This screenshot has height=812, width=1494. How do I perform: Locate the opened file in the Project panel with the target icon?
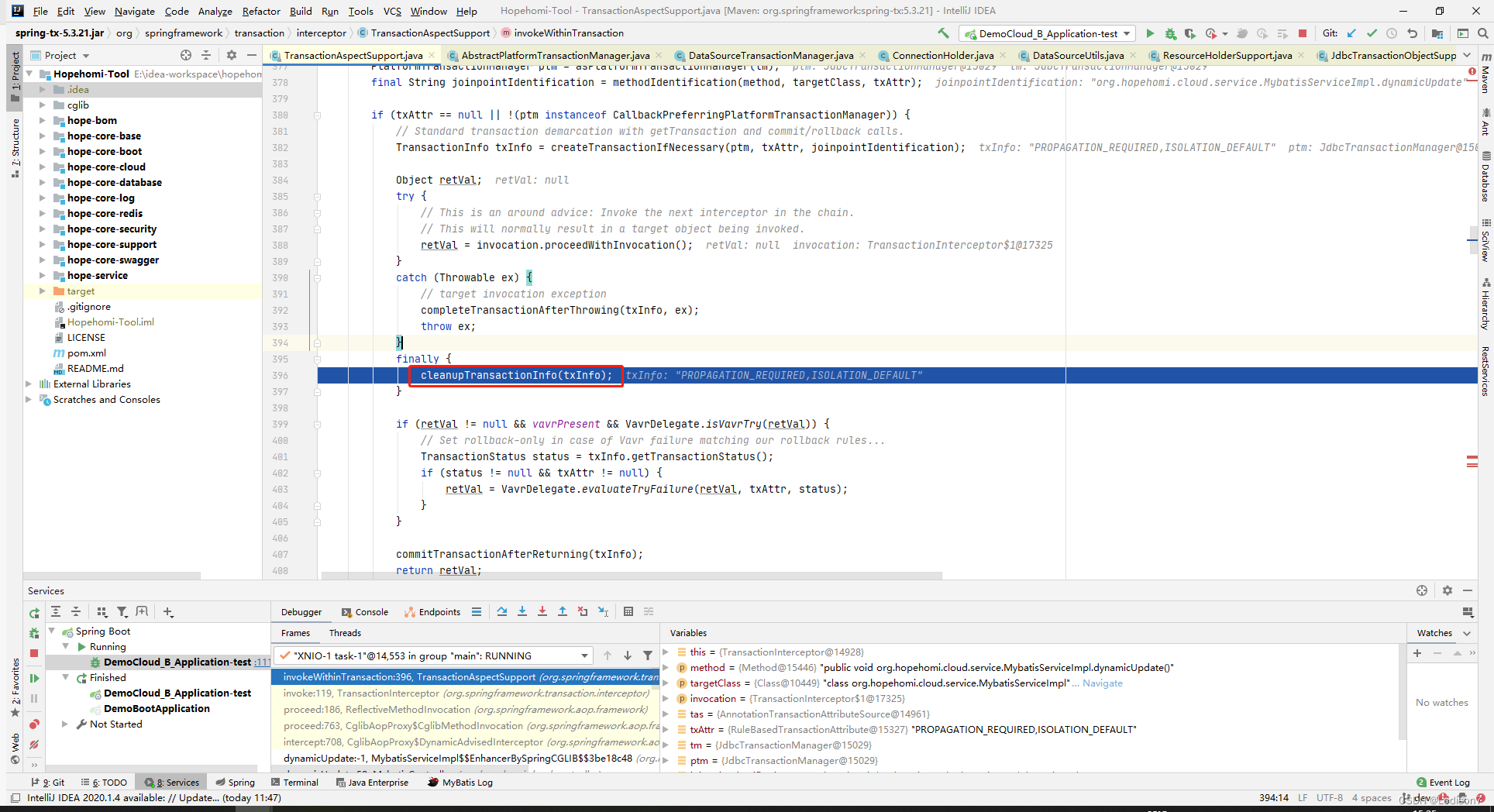point(186,55)
